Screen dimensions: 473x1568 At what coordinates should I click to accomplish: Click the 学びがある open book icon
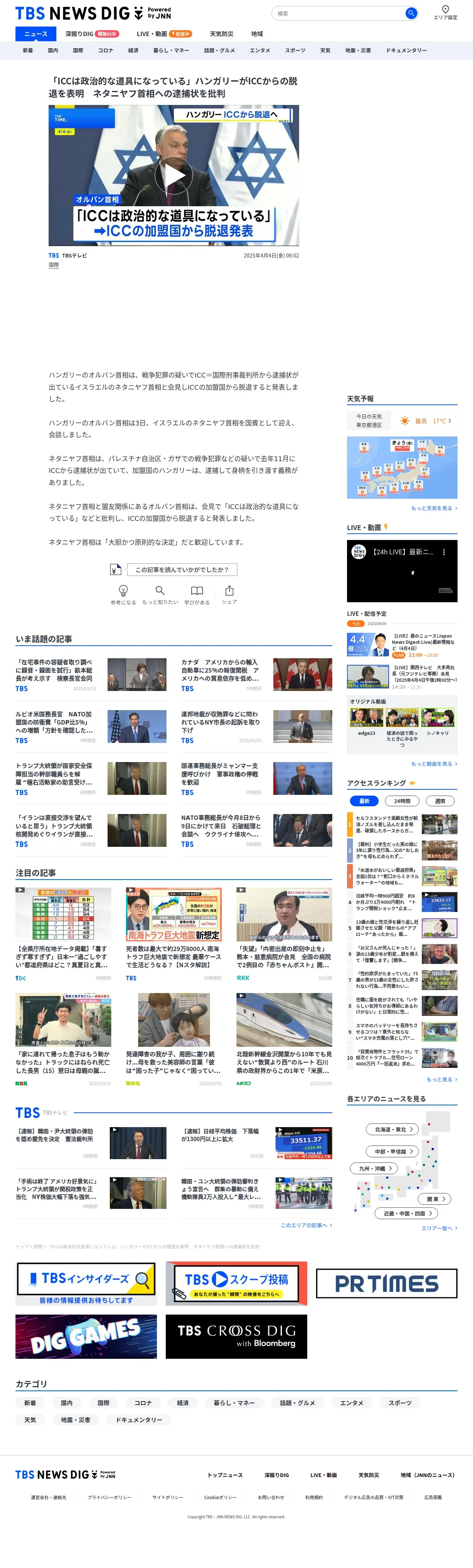click(197, 590)
